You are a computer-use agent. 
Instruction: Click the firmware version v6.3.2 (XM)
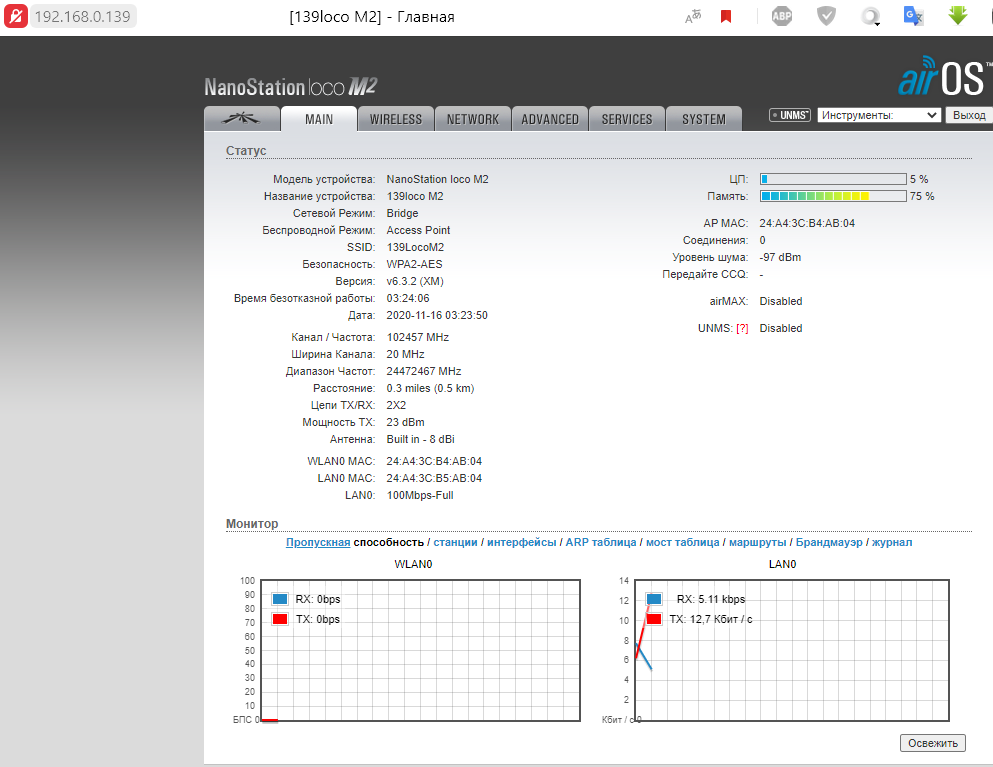[x=415, y=281]
